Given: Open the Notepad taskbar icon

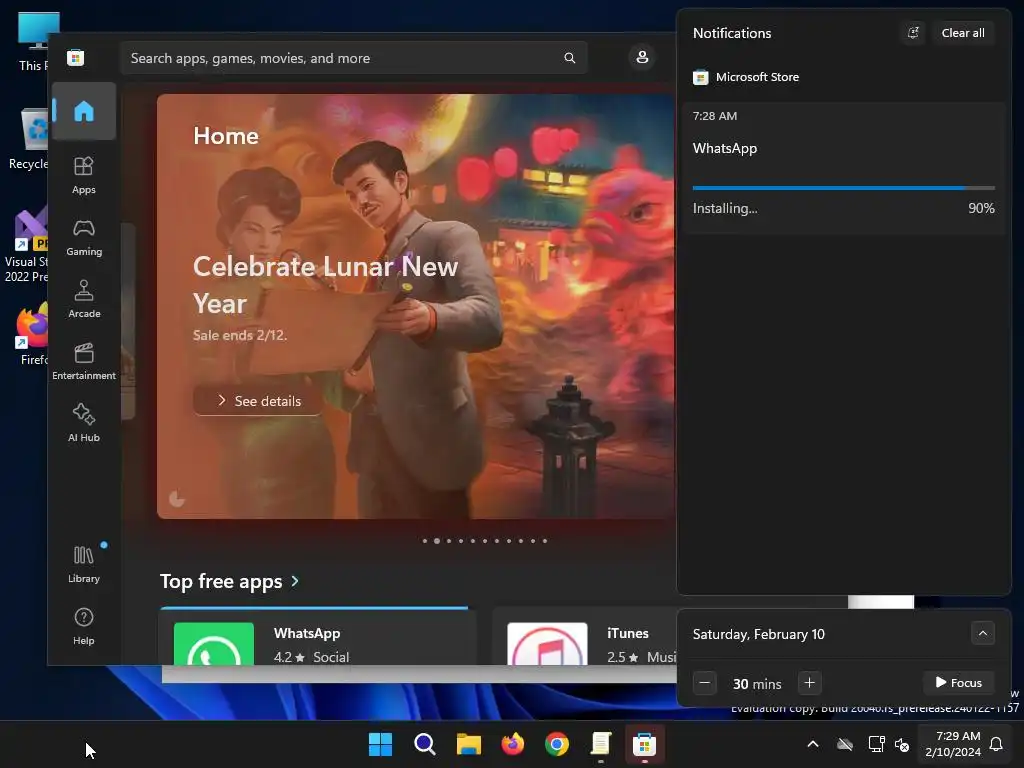Looking at the screenshot, I should [x=601, y=744].
